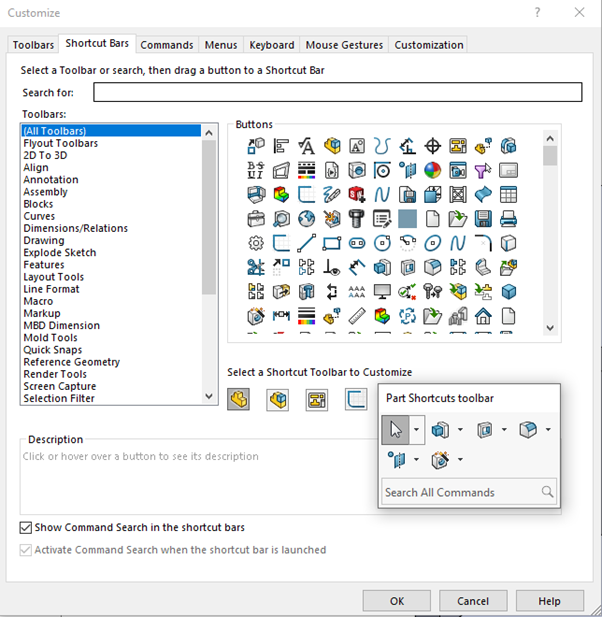Image resolution: width=602 pixels, height=617 pixels.
Task: Click the Save floppy disk icon in Buttons
Action: [x=483, y=218]
